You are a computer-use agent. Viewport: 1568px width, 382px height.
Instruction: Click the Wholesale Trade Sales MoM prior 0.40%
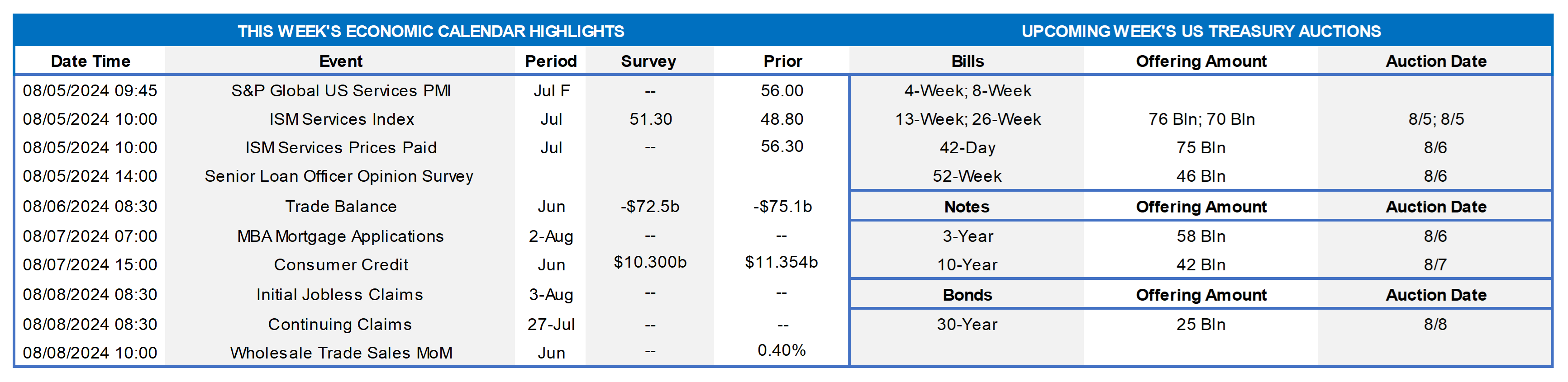pos(782,350)
